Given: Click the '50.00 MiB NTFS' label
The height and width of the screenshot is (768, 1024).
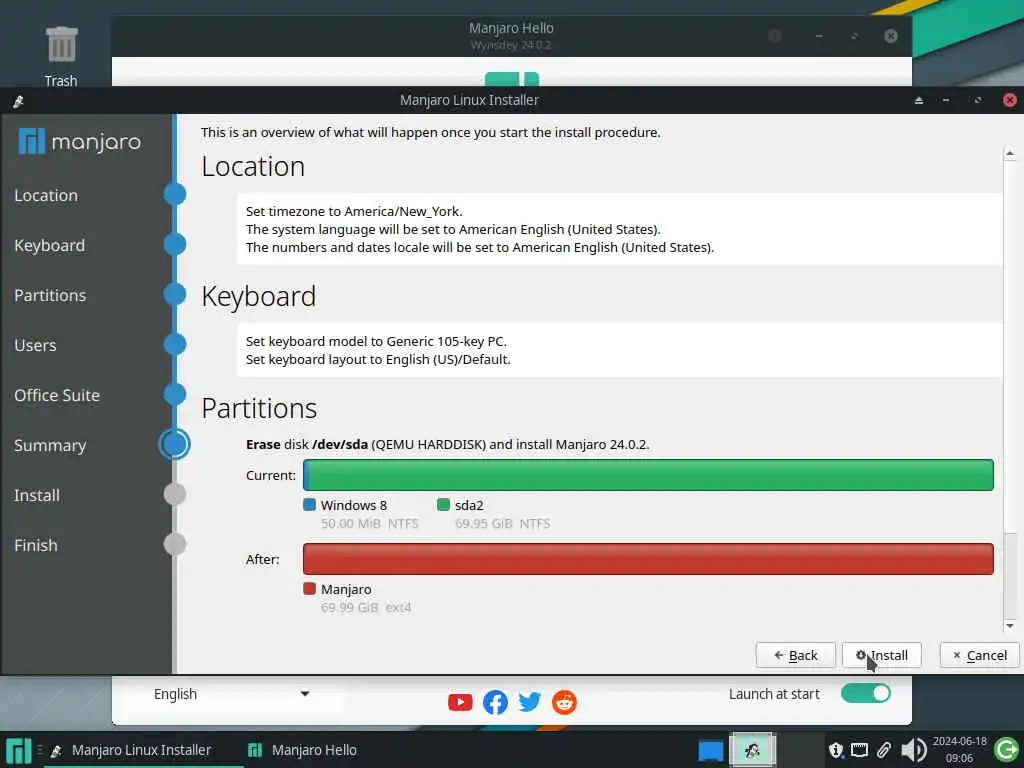Looking at the screenshot, I should (x=370, y=524).
